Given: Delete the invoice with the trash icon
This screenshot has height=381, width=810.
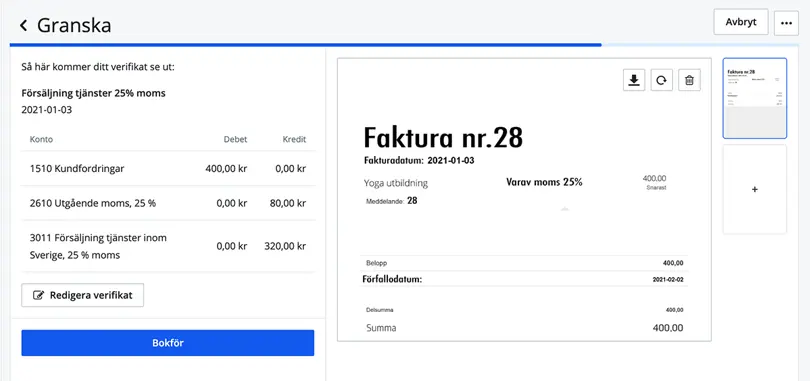Looking at the screenshot, I should point(689,80).
